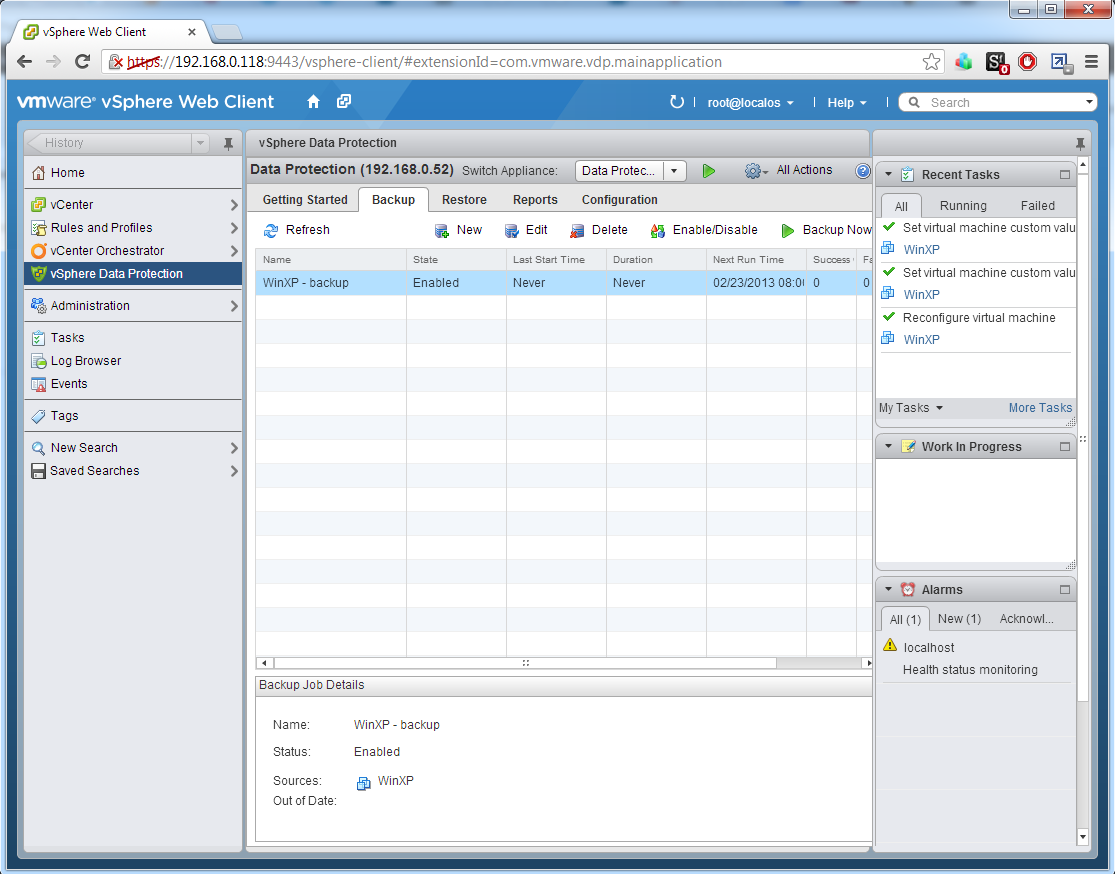The height and width of the screenshot is (874, 1115).
Task: Click the Delete backup job icon
Action: click(577, 230)
